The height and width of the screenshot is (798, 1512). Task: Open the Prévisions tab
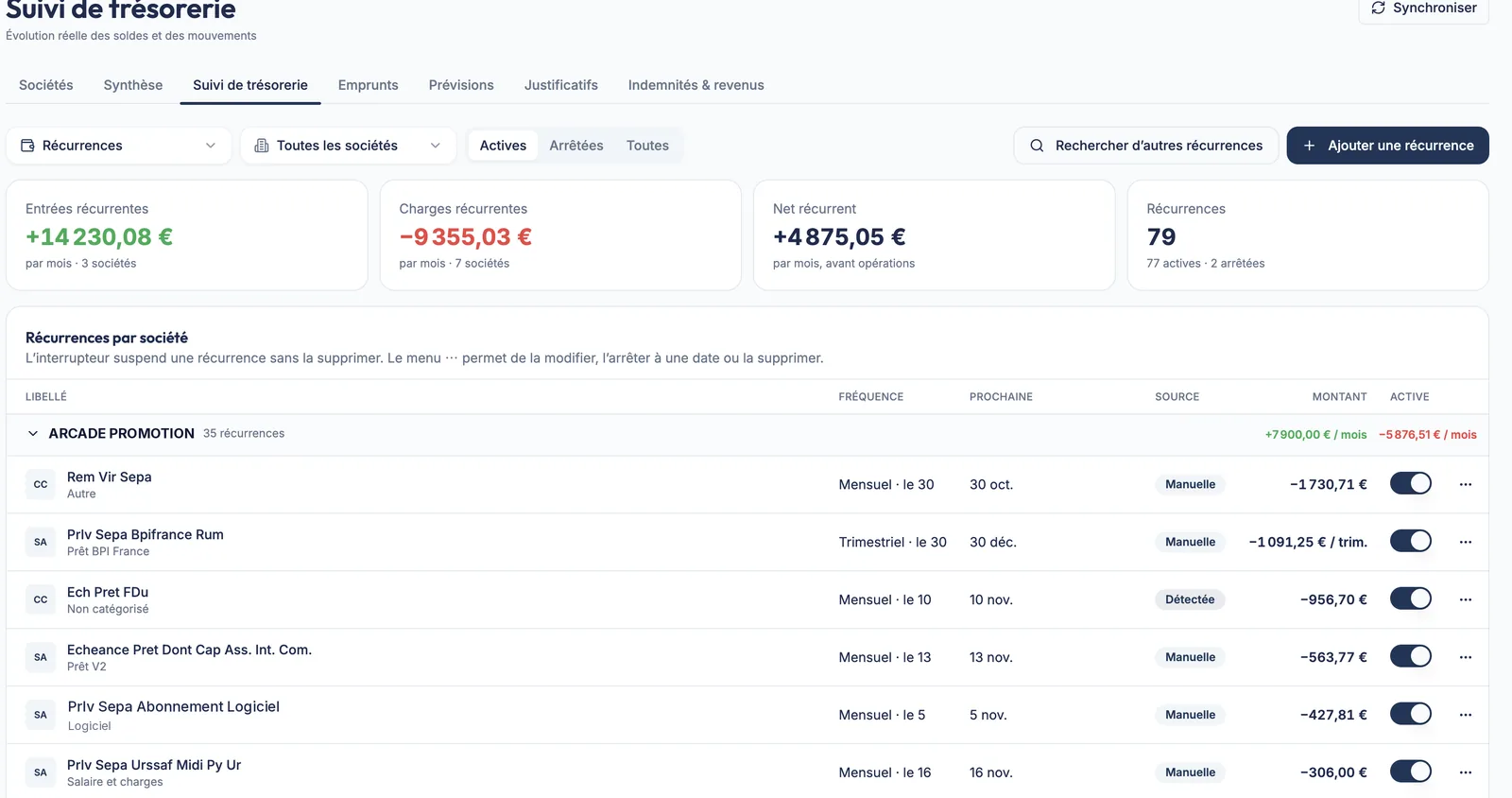coord(461,85)
